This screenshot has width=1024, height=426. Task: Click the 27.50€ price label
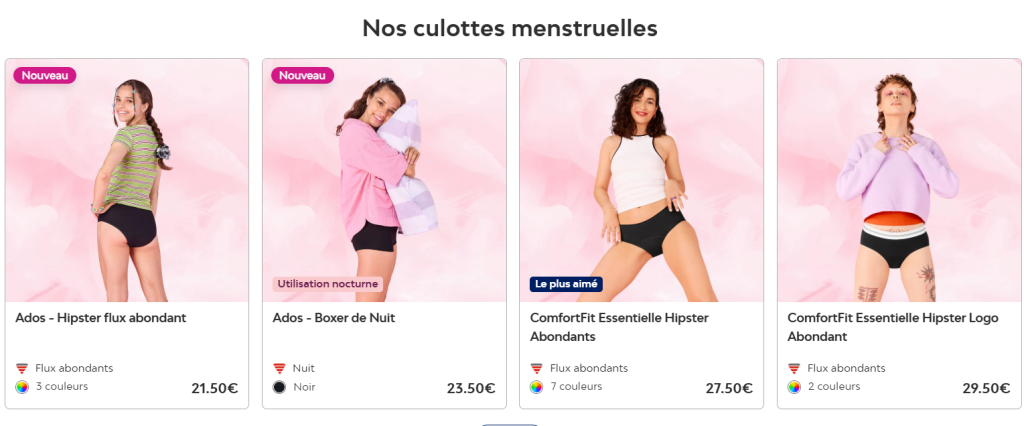729,388
